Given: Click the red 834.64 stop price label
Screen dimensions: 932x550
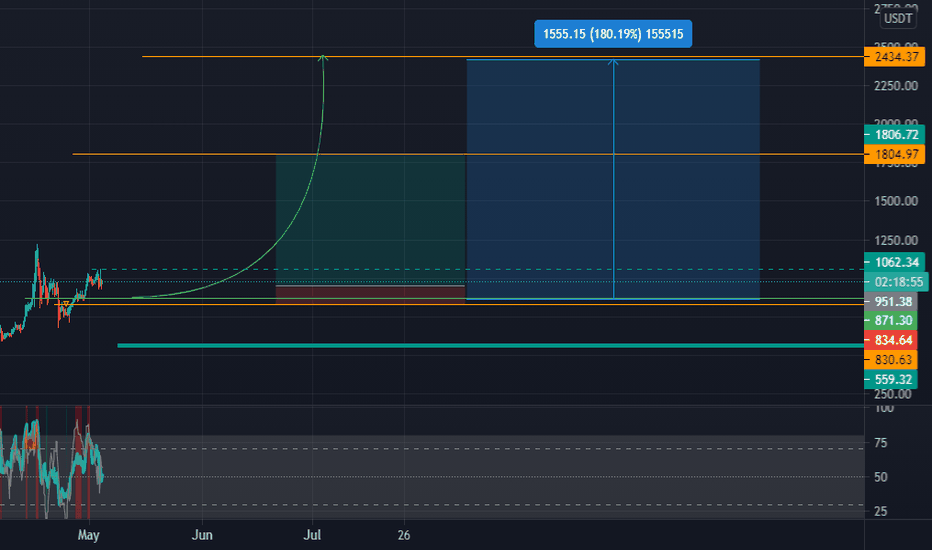Looking at the screenshot, I should (891, 340).
